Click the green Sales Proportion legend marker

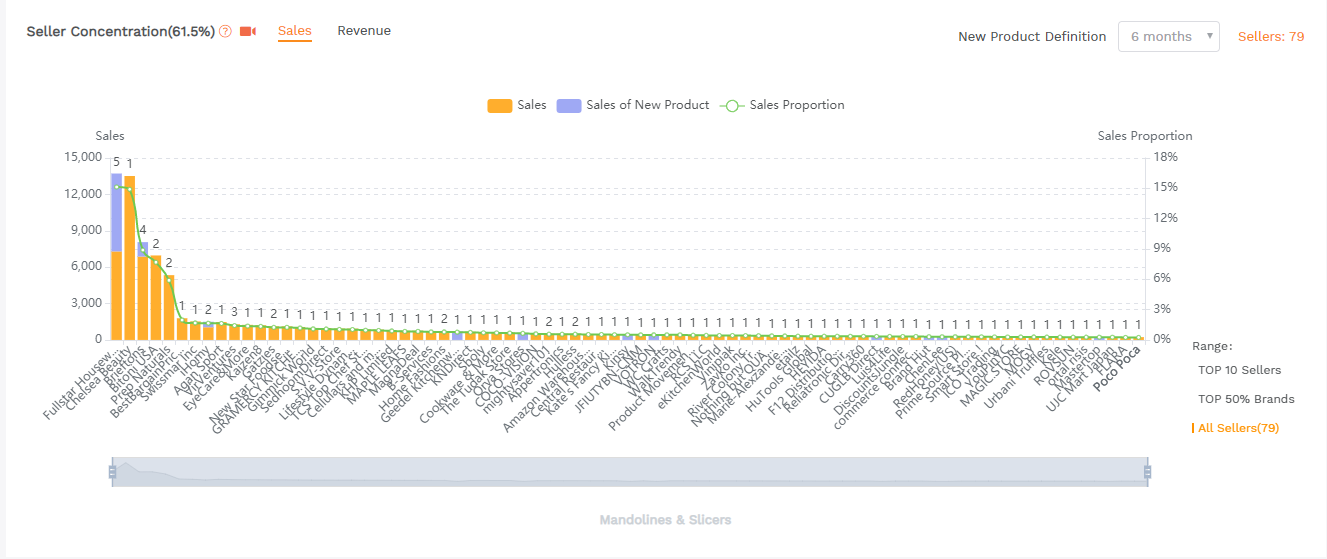pos(732,105)
